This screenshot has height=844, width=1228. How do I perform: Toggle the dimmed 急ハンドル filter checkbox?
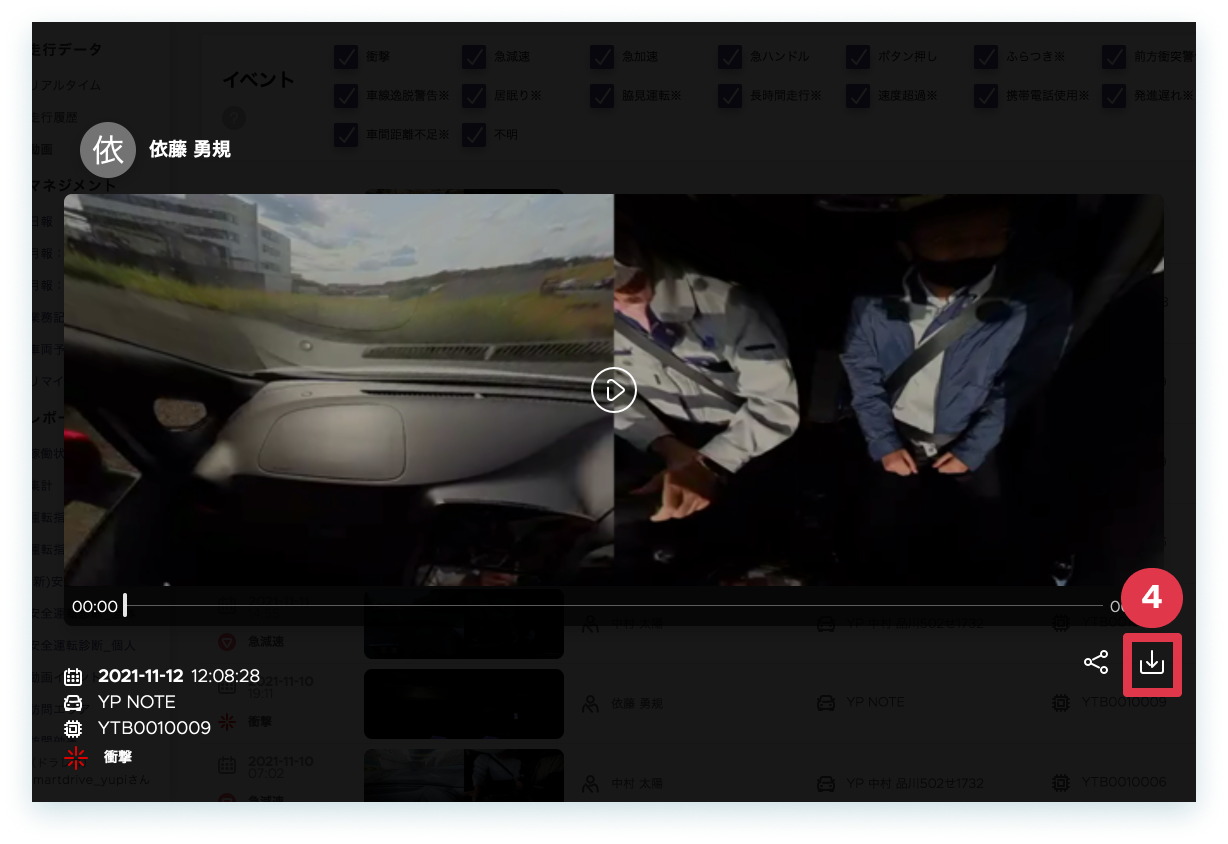click(730, 57)
